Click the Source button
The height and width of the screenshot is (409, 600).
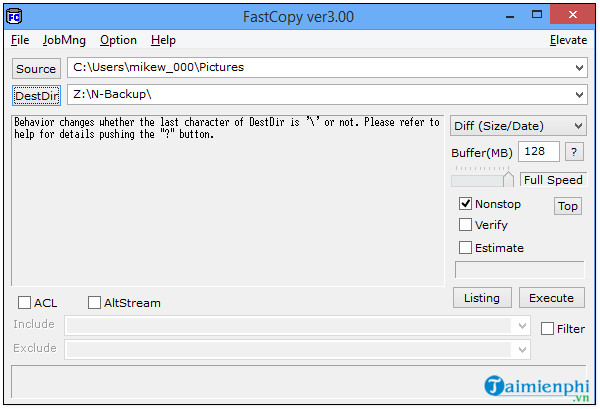[36, 69]
